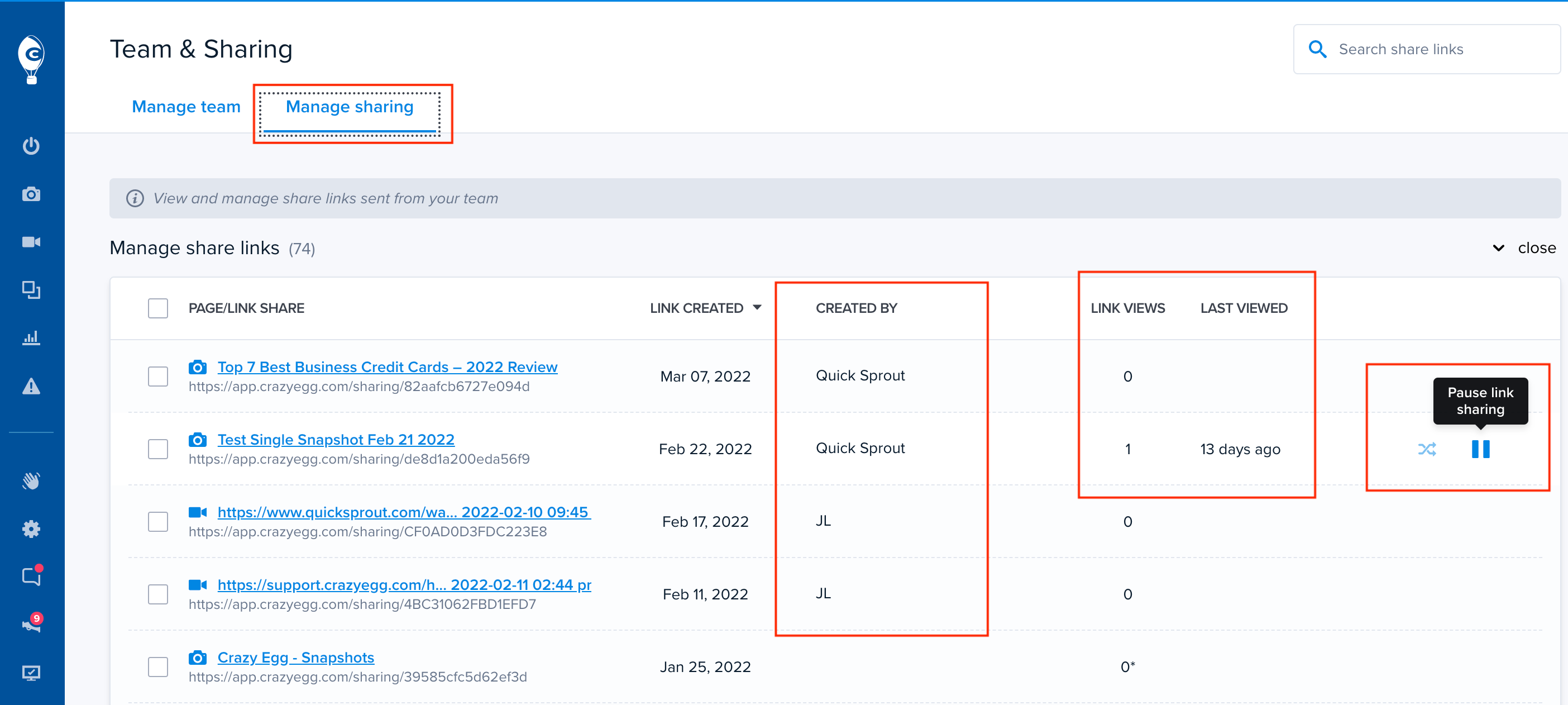Viewport: 1568px width, 705px height.
Task: Click the 13 days ago last viewed cell
Action: (1240, 449)
